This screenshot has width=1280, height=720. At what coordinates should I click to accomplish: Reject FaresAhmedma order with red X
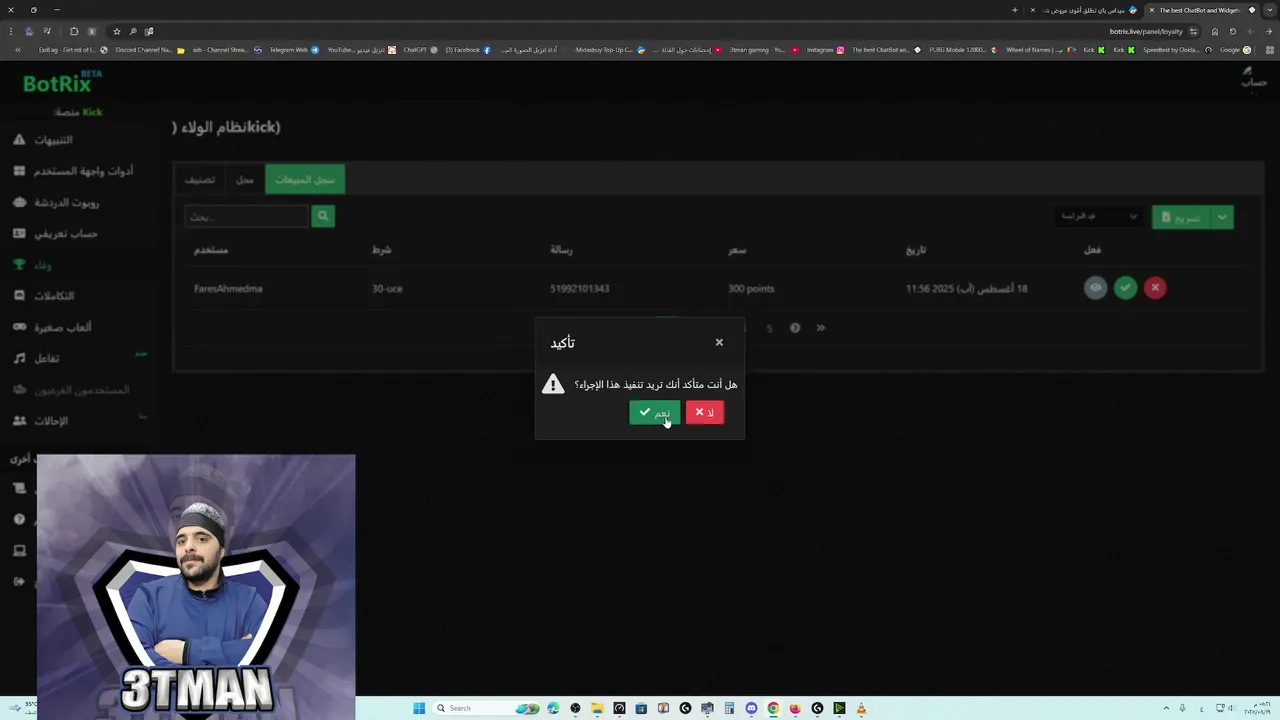1155,288
